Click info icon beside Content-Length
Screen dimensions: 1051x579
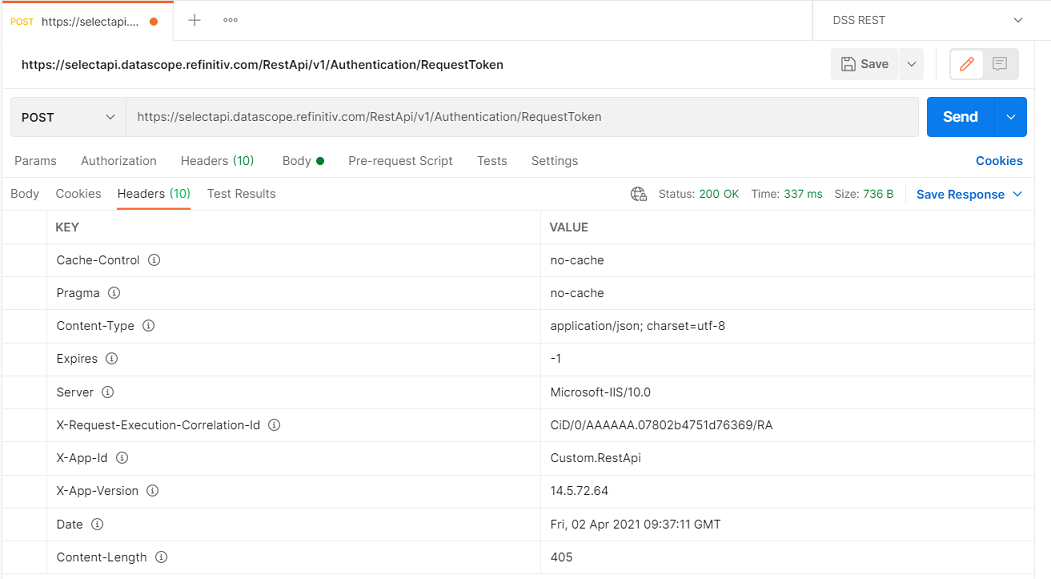click(x=162, y=557)
